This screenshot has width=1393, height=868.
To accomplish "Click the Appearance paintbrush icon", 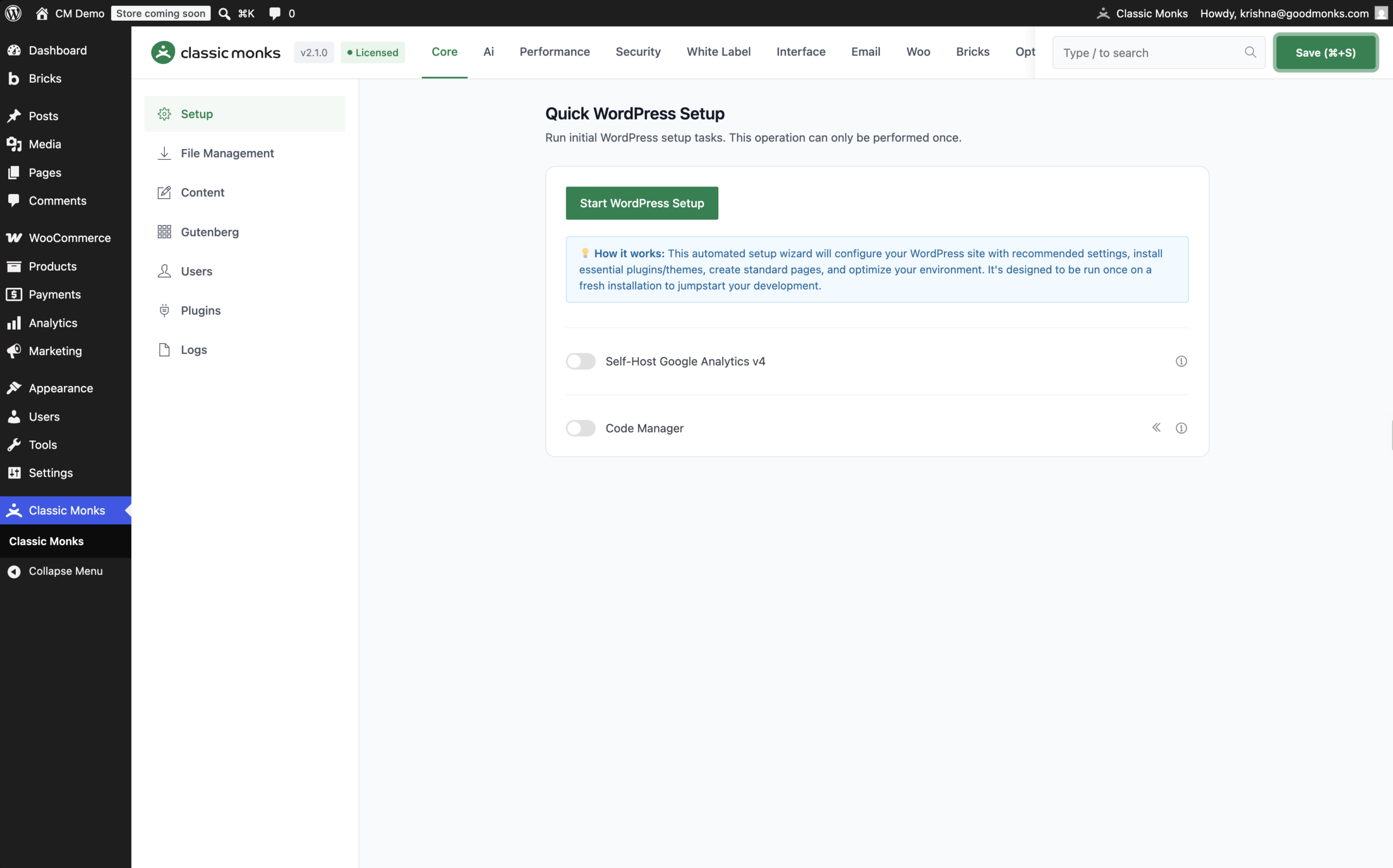I will (x=14, y=388).
